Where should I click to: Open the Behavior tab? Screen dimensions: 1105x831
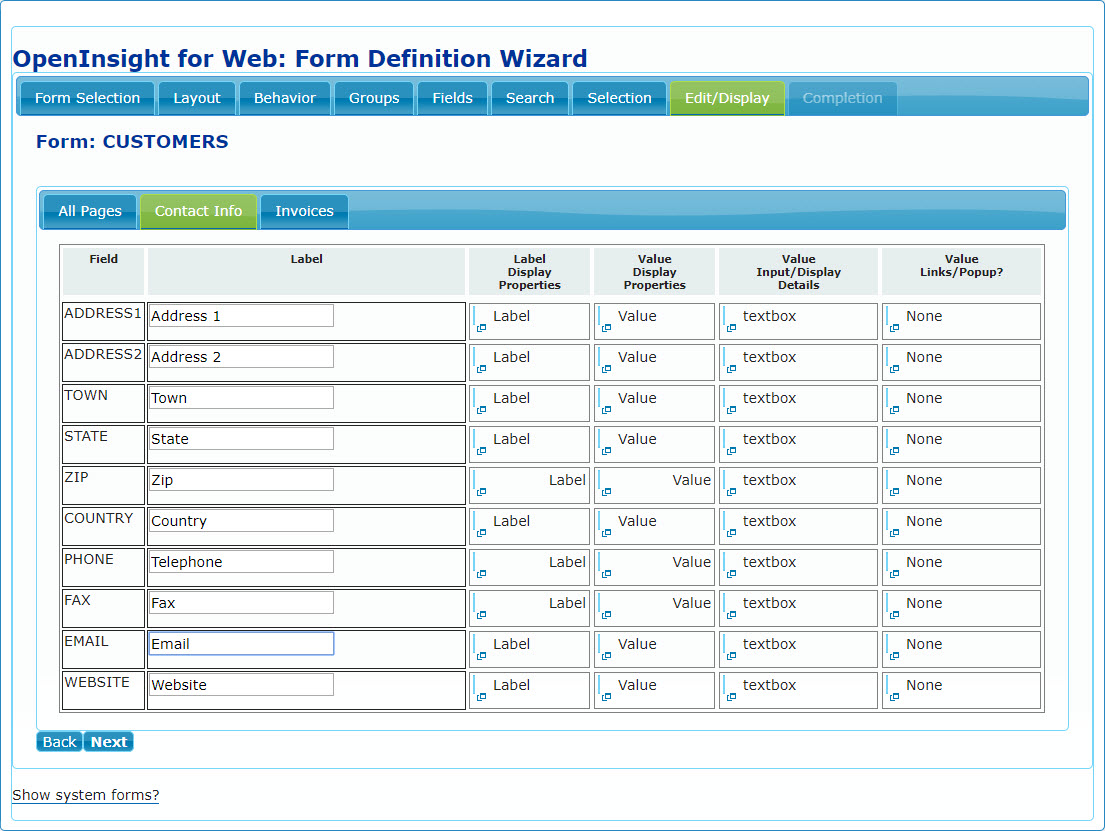click(285, 98)
